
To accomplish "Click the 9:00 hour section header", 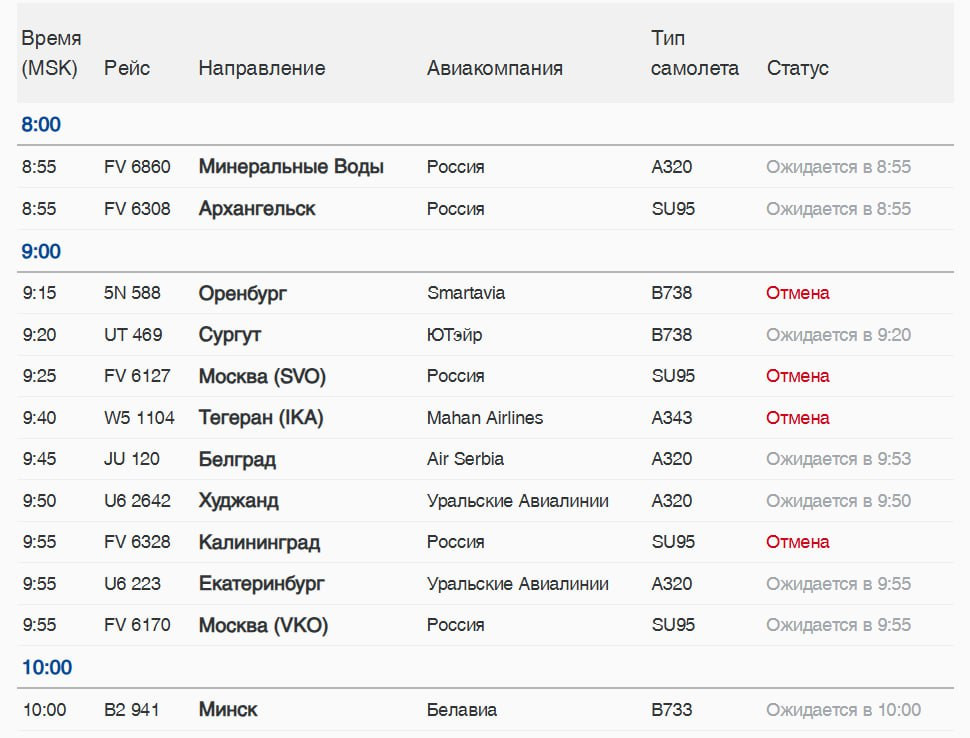I will [x=41, y=251].
